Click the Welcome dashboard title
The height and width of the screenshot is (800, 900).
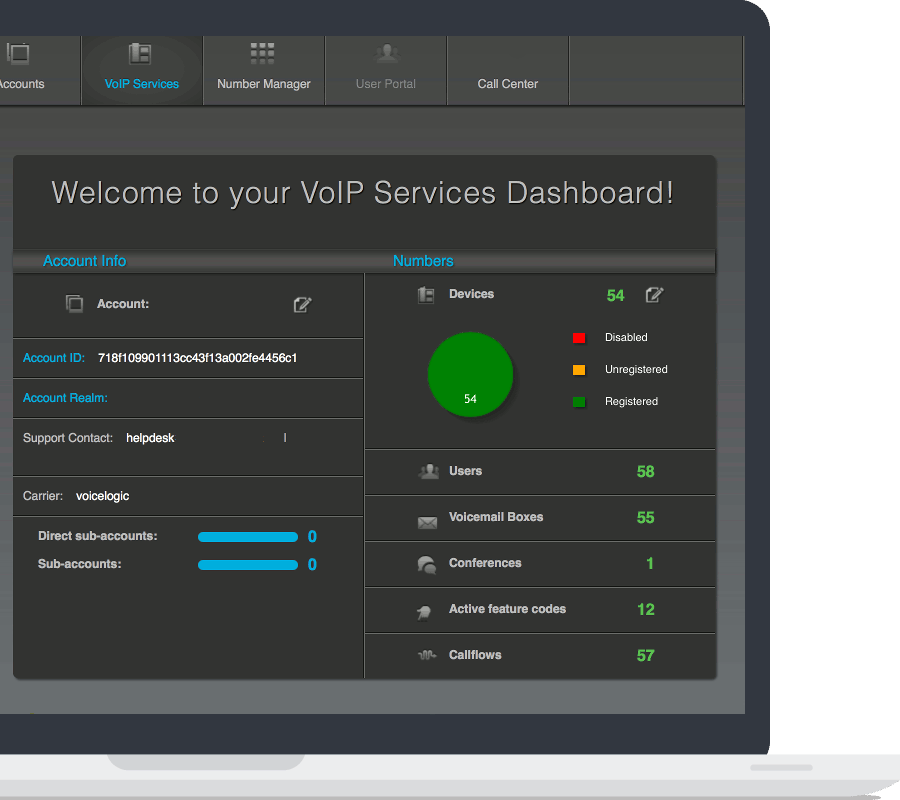point(362,193)
